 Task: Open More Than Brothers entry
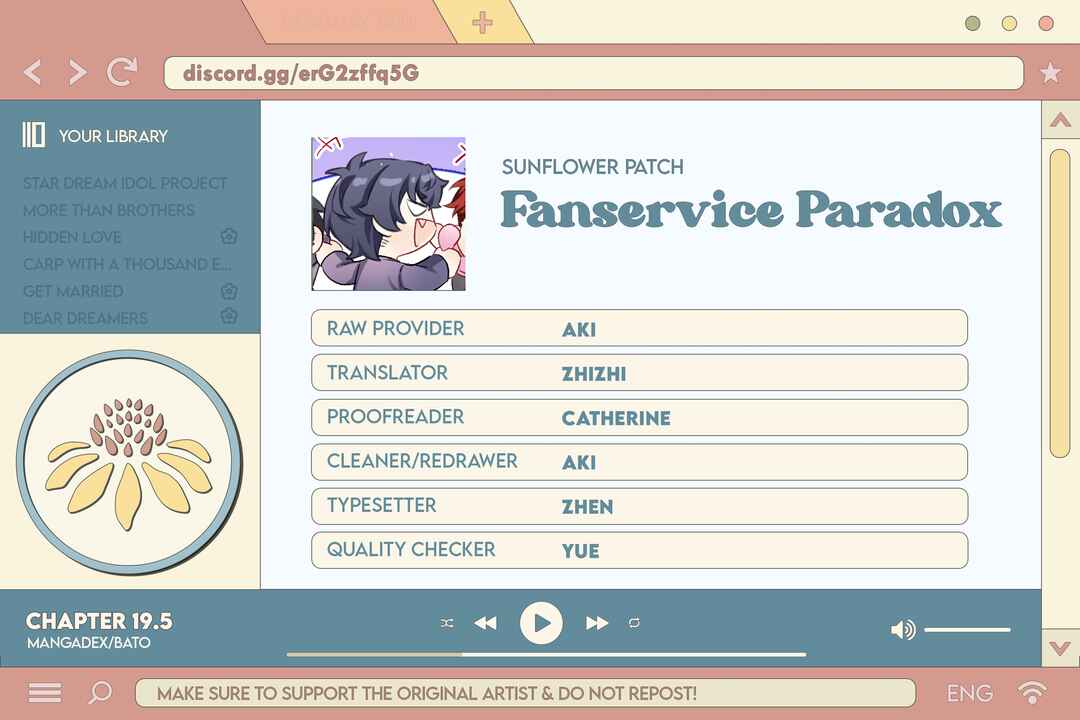(109, 210)
